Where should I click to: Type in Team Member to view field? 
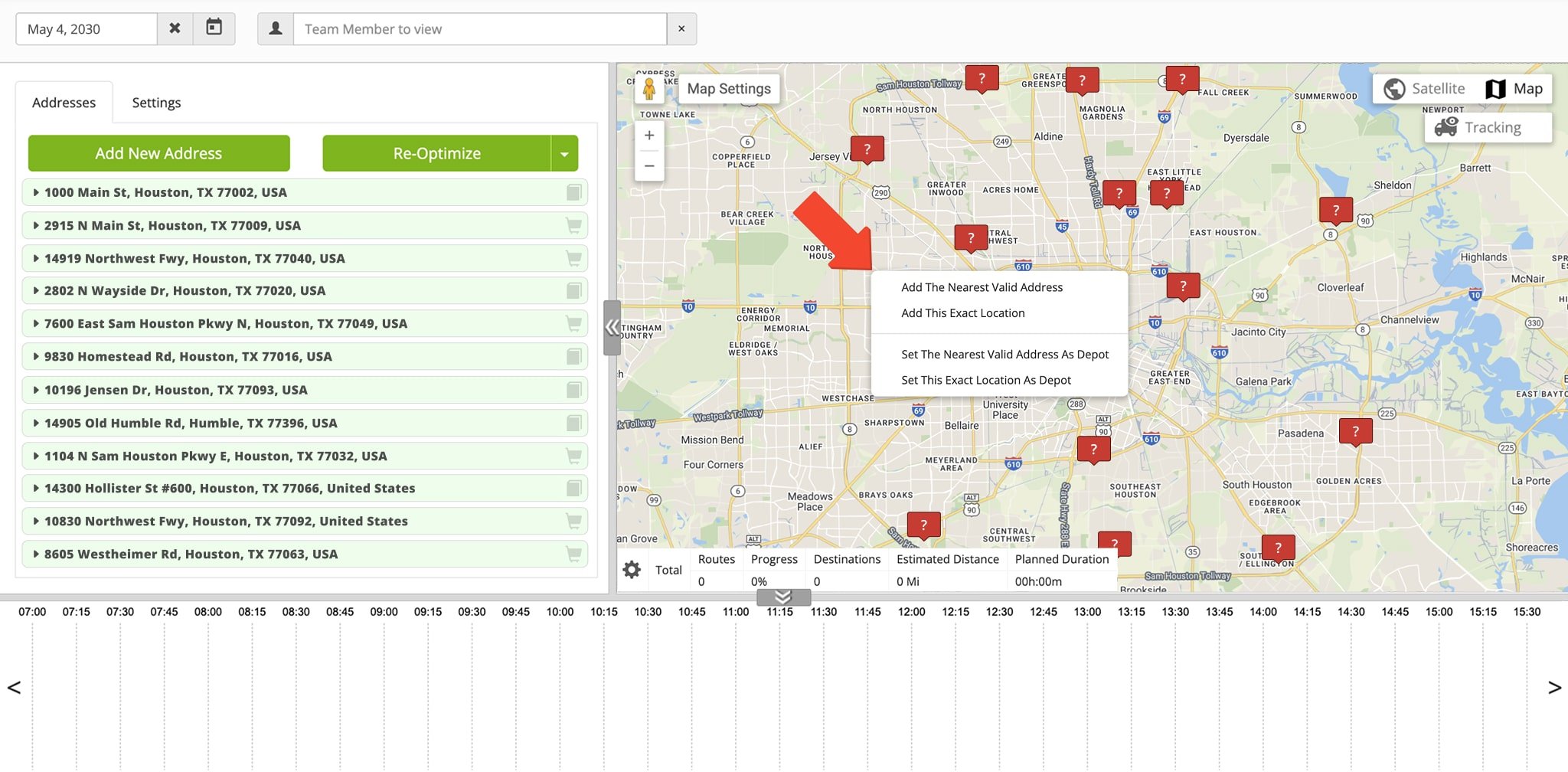480,29
